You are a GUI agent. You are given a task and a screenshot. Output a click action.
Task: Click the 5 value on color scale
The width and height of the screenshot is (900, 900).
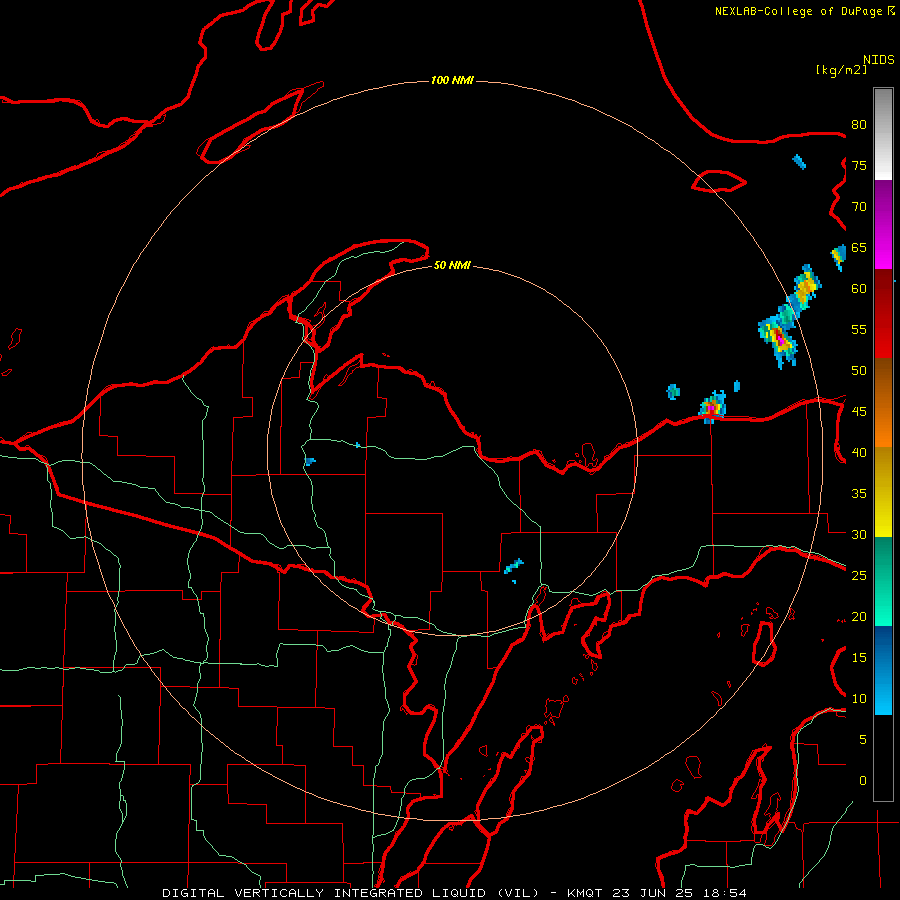(x=863, y=740)
